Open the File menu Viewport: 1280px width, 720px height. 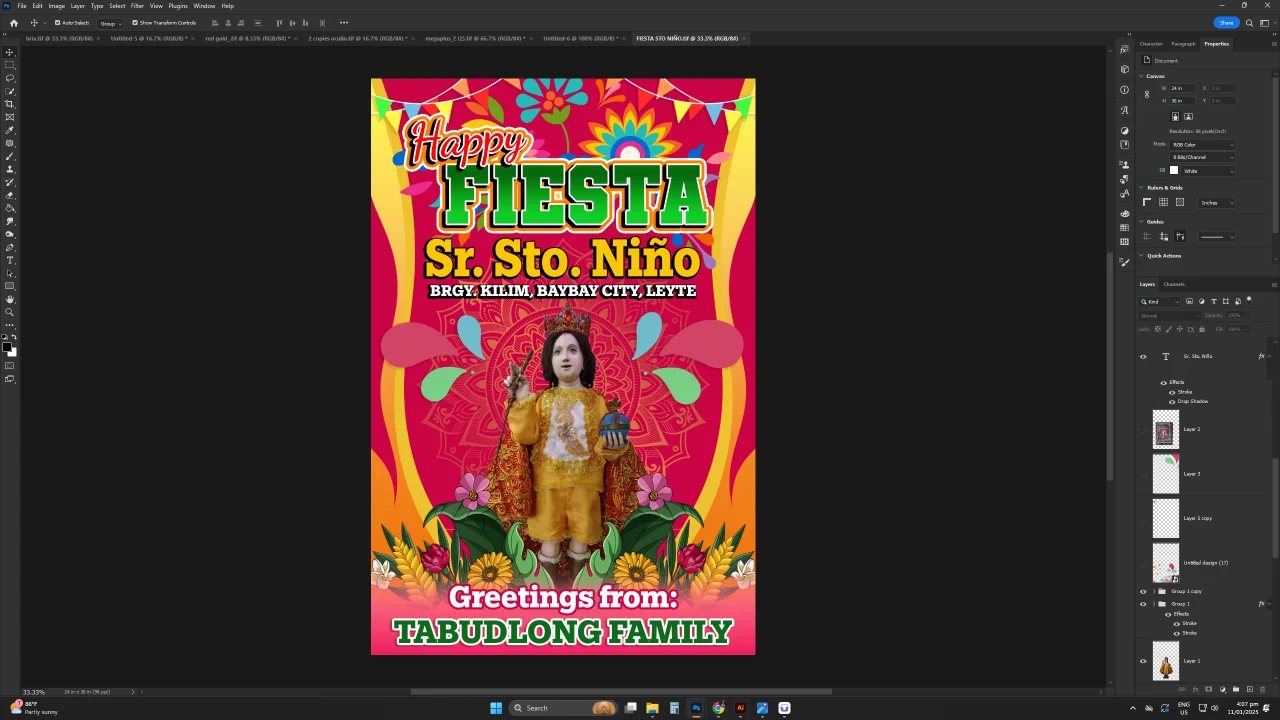[x=21, y=6]
